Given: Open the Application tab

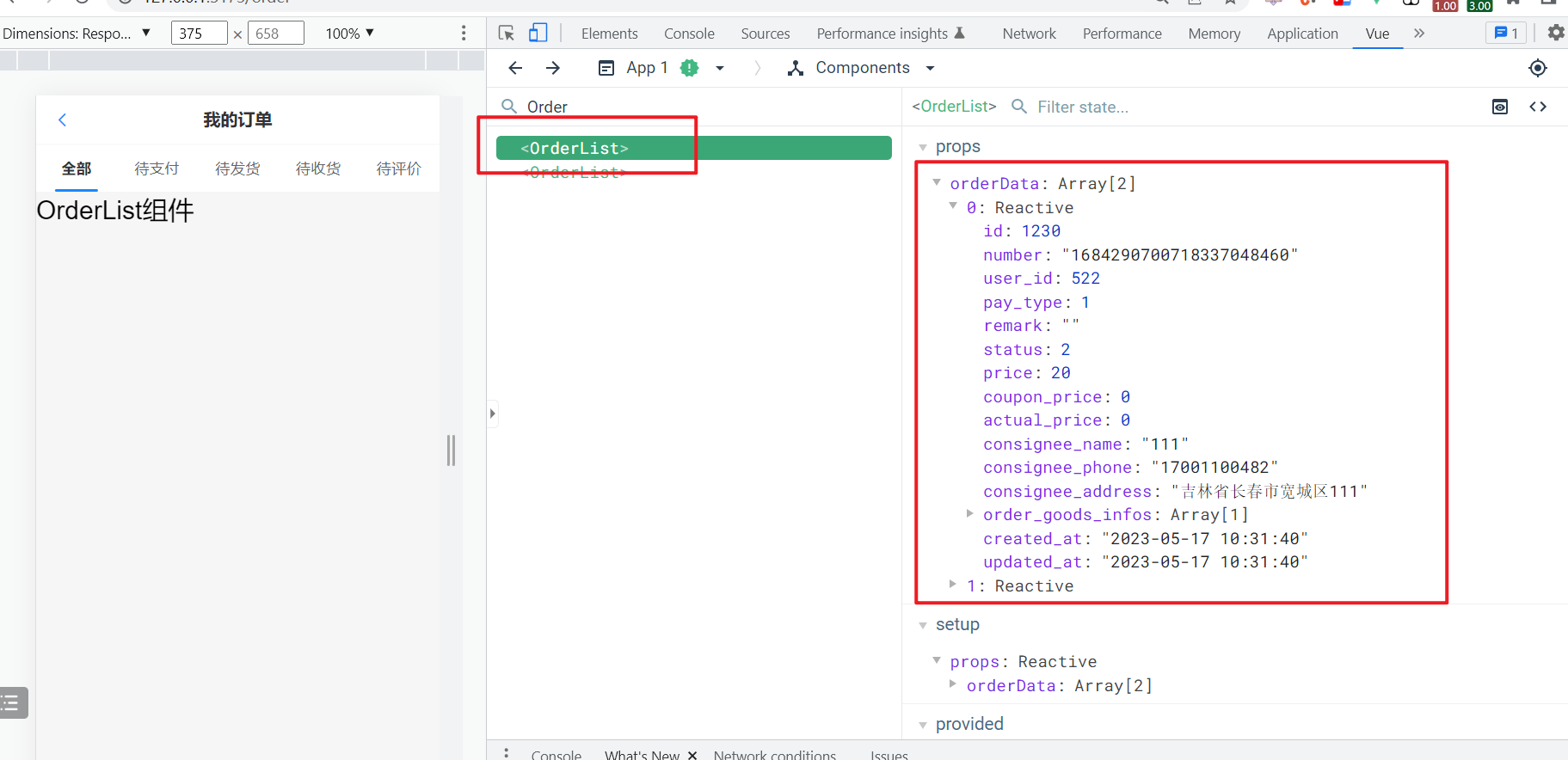Looking at the screenshot, I should tap(1302, 34).
